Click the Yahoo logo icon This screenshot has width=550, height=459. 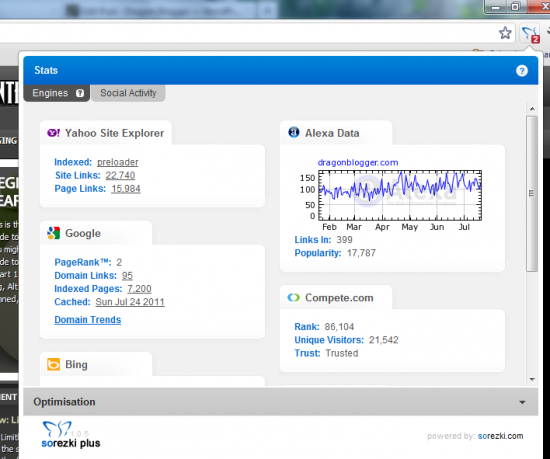53,133
